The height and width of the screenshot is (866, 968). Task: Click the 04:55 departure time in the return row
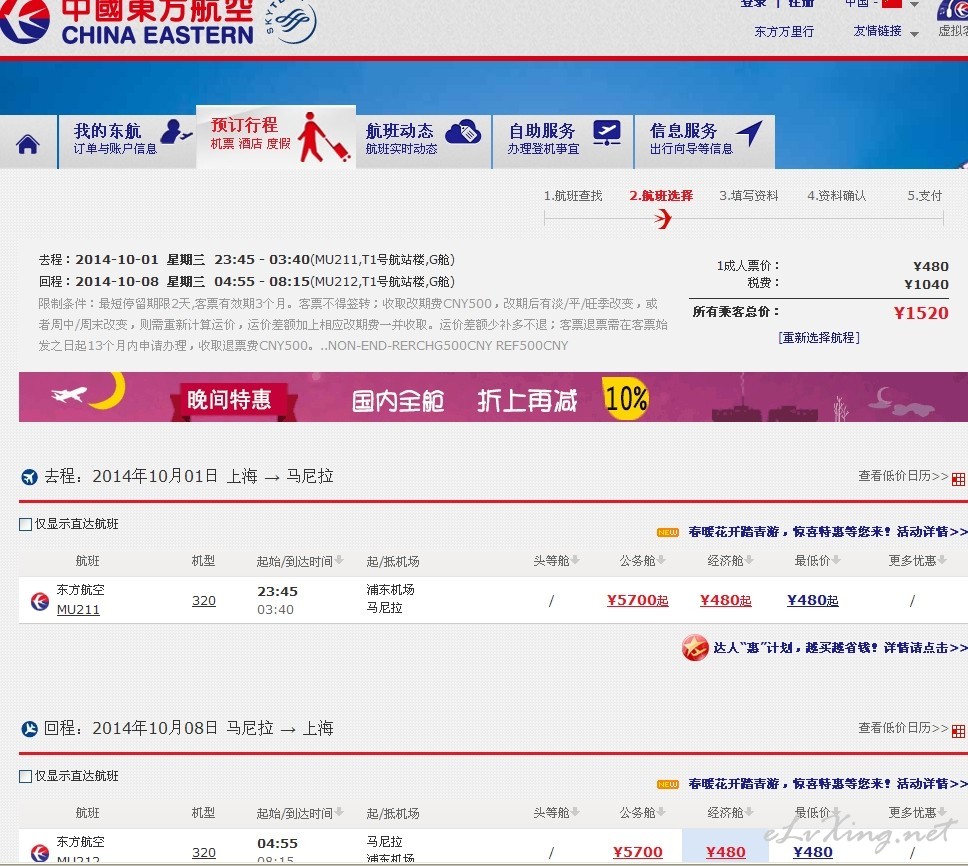point(277,843)
